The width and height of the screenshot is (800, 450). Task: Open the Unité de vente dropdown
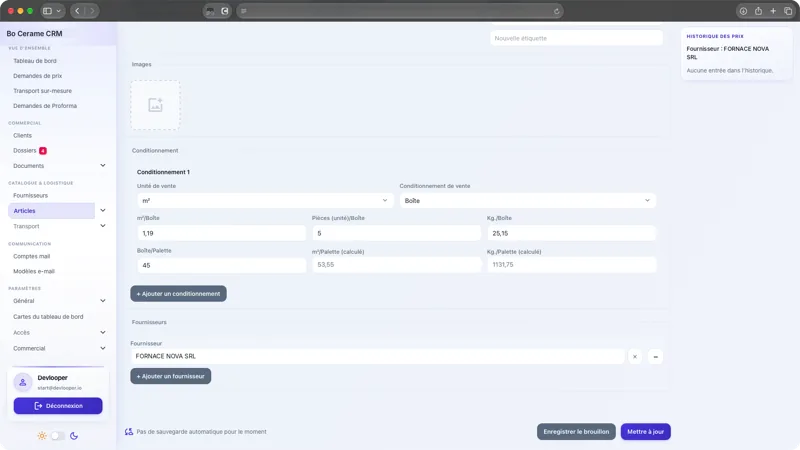(265, 201)
